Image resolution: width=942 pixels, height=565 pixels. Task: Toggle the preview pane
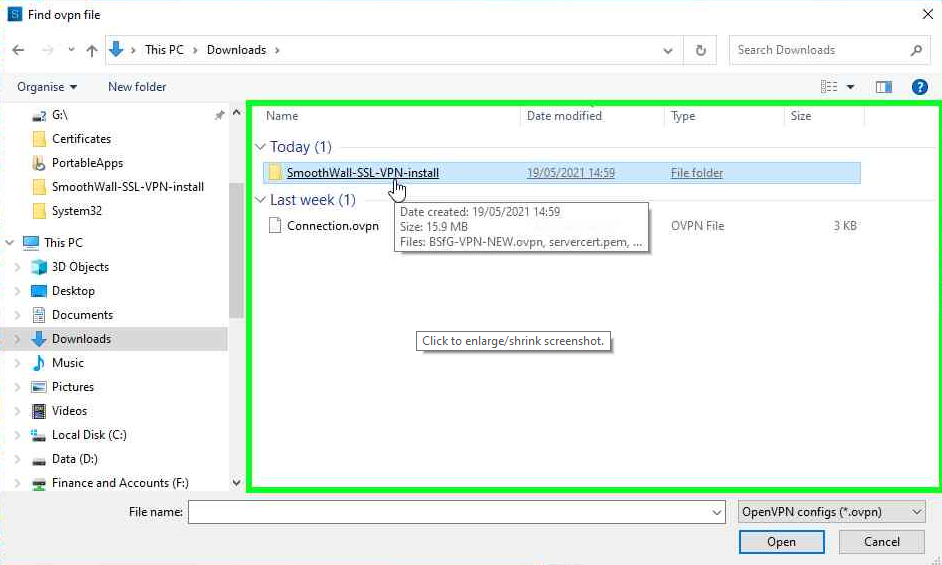884,87
